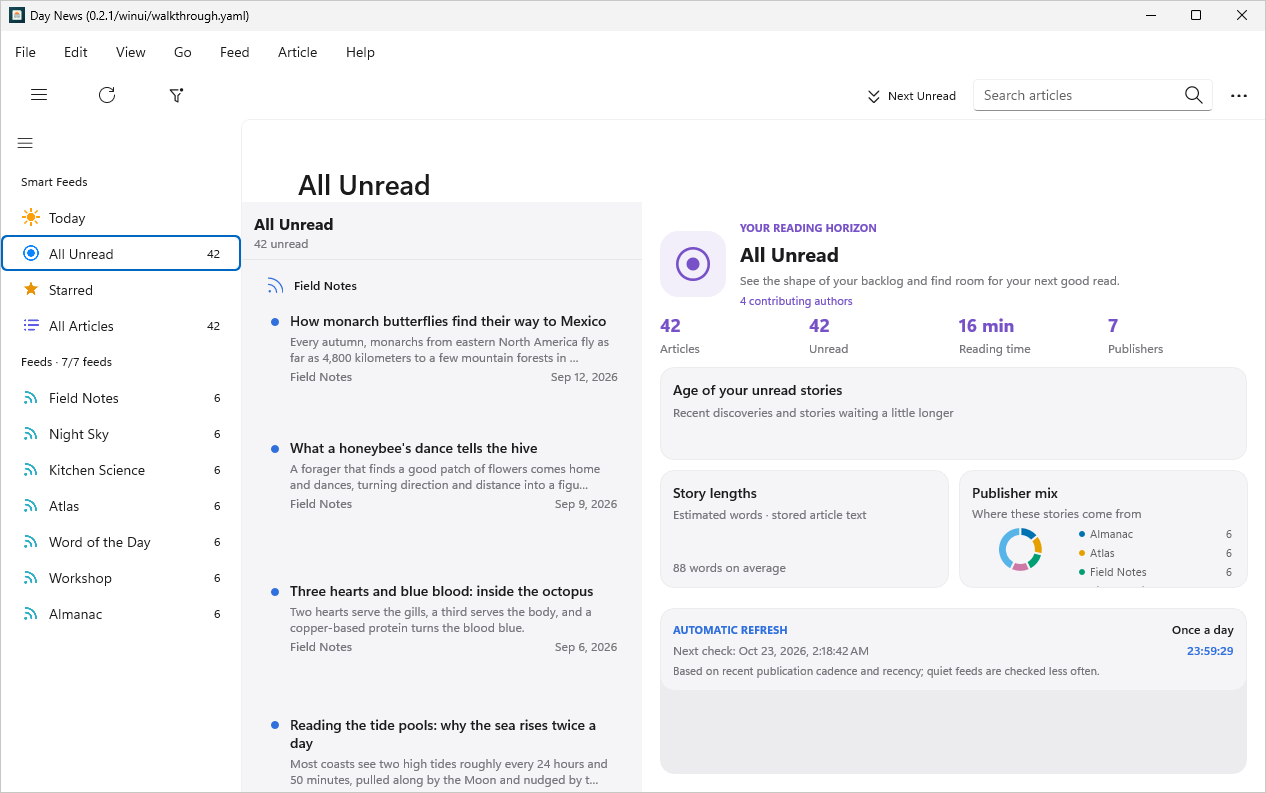Viewport: 1266px width, 793px height.
Task: Select the Almanac feed in sidebar
Action: pos(121,614)
